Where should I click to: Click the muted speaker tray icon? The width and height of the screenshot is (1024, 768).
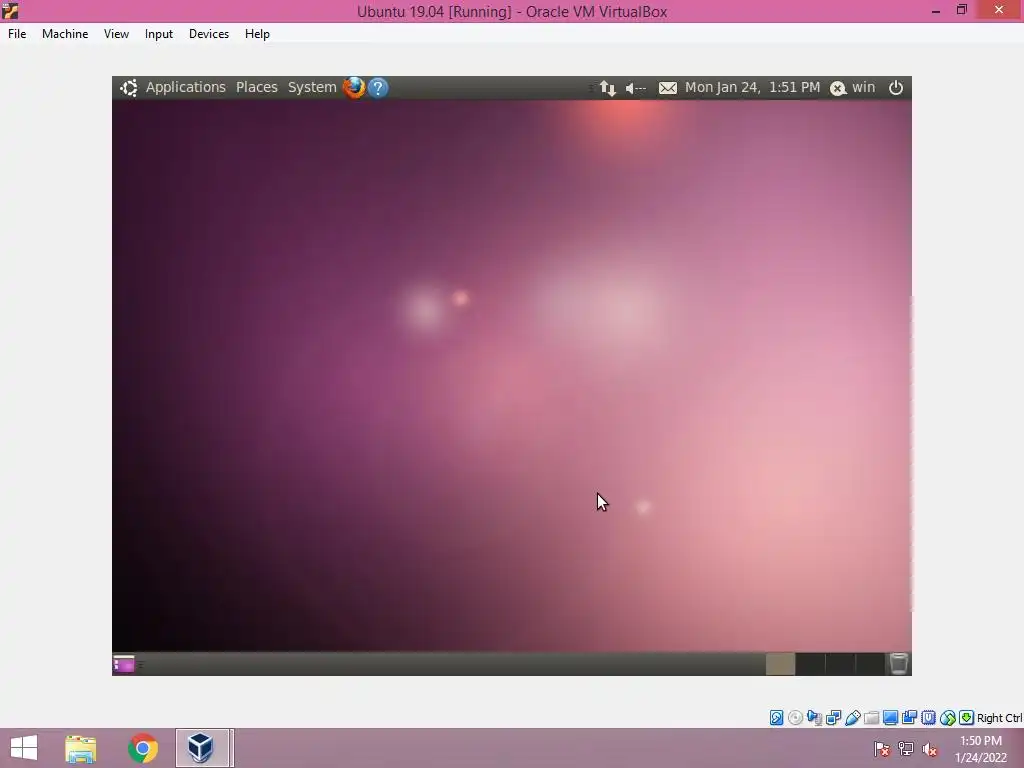930,749
